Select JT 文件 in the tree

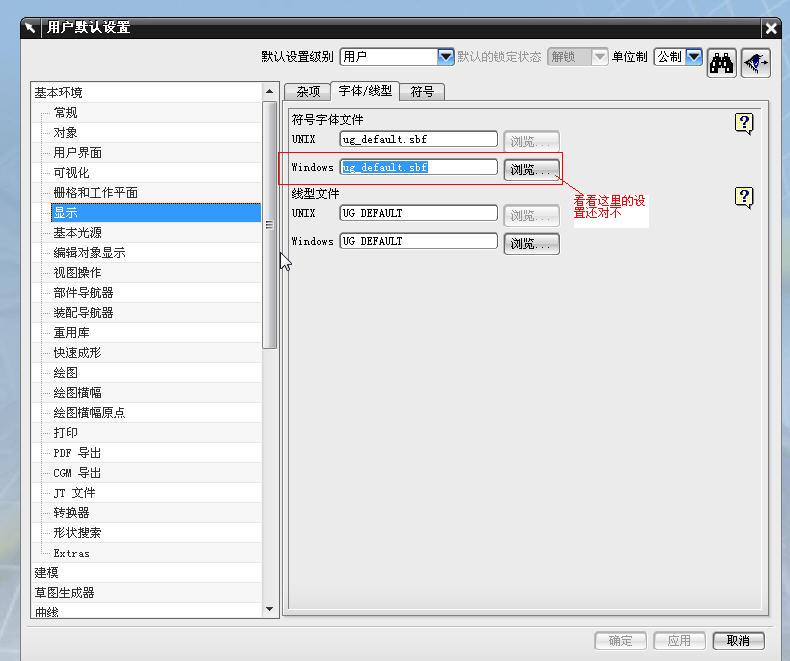(x=75, y=493)
